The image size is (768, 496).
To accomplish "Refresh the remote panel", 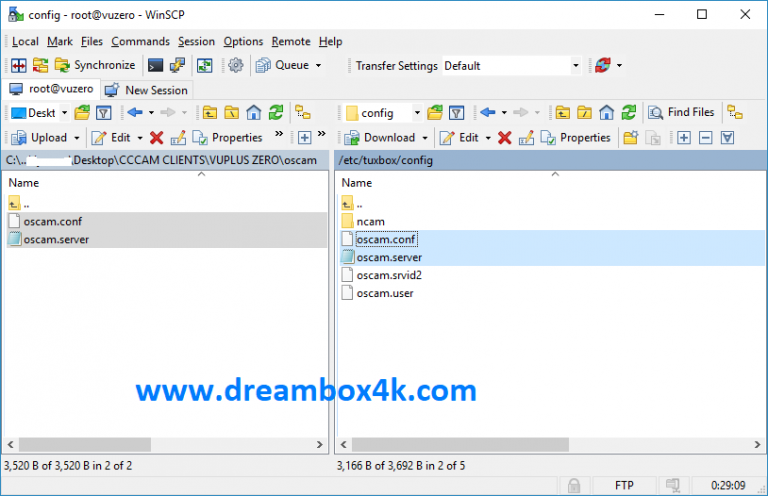I will (x=629, y=113).
